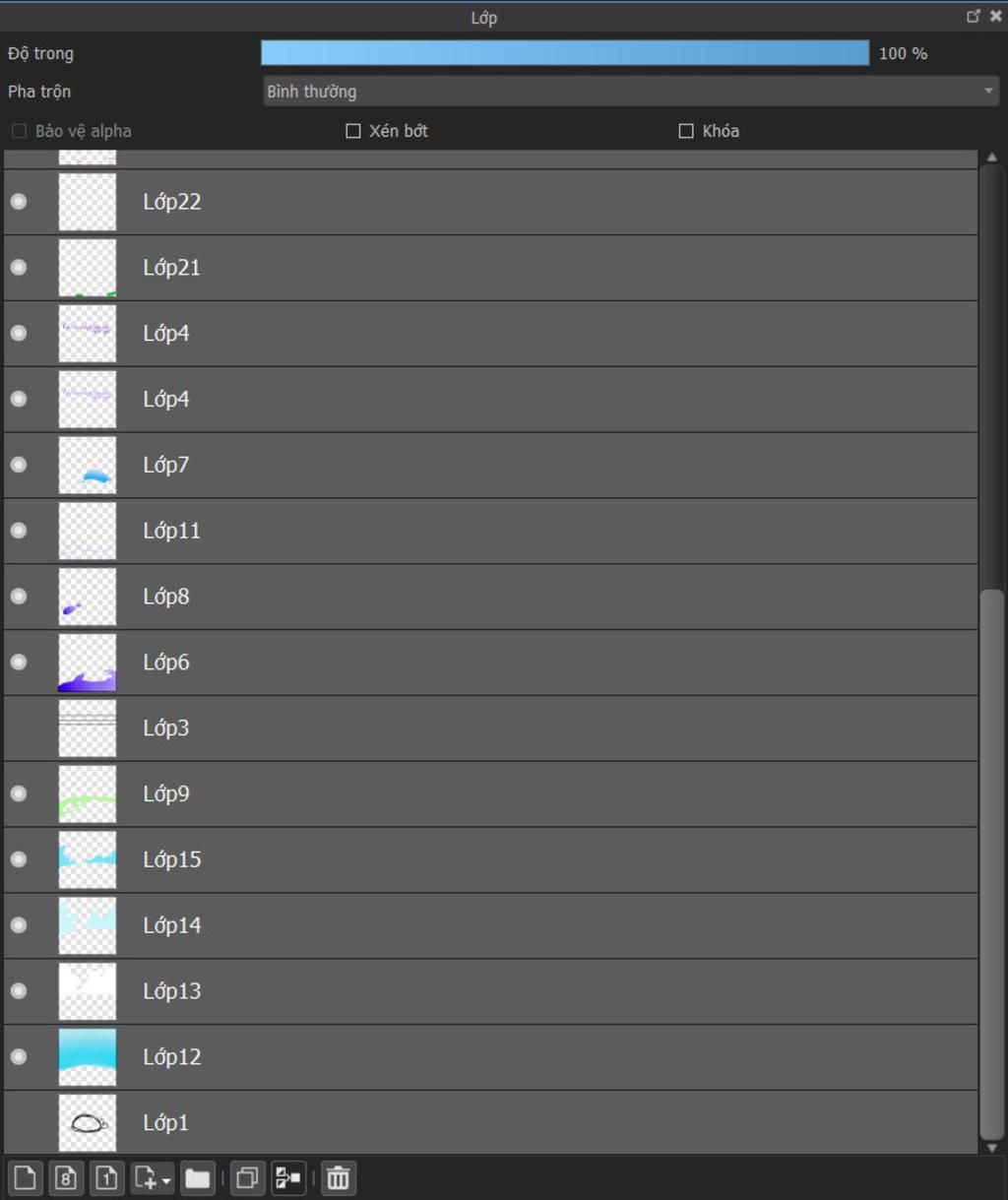Tick the Khóa checkbox
Image resolution: width=1008 pixels, height=1200 pixels.
(686, 131)
